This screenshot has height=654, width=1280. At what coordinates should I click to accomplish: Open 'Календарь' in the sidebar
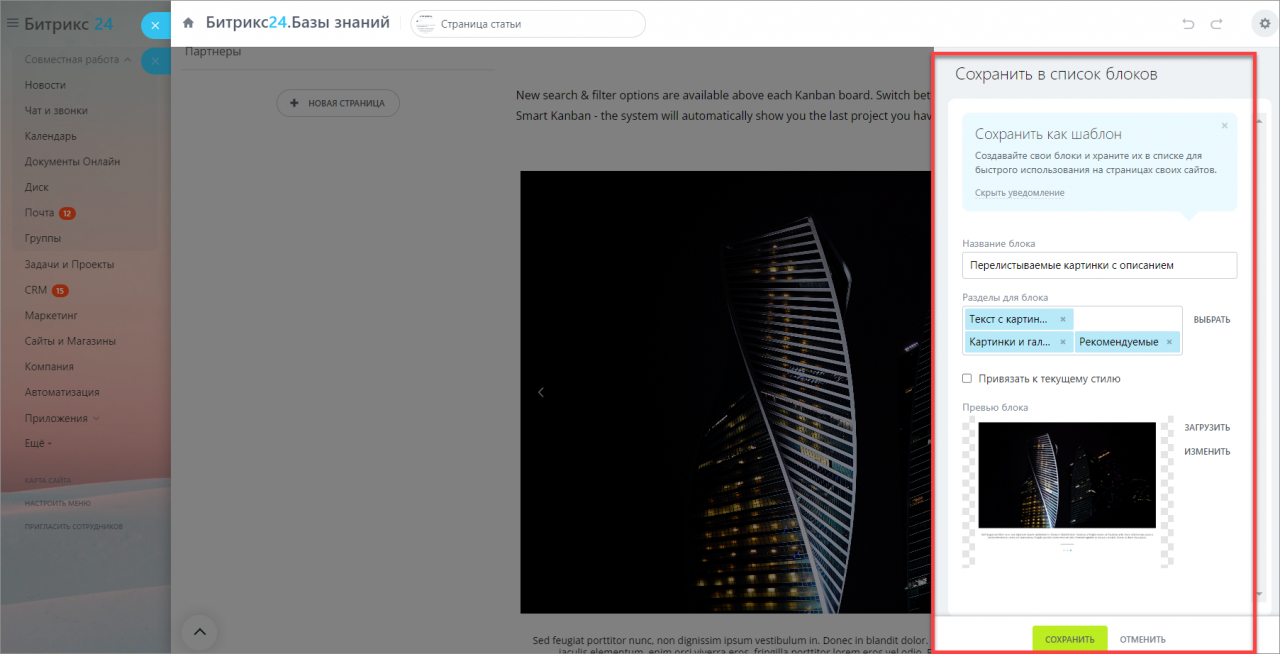click(x=51, y=136)
